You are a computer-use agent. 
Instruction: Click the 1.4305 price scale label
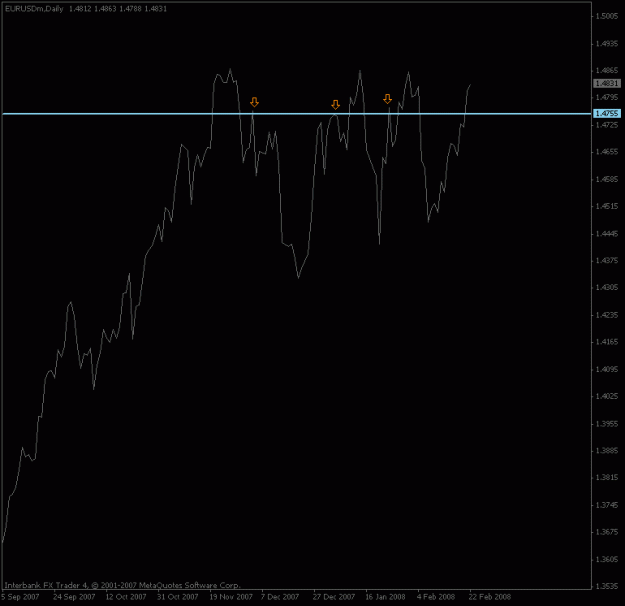[x=607, y=287]
